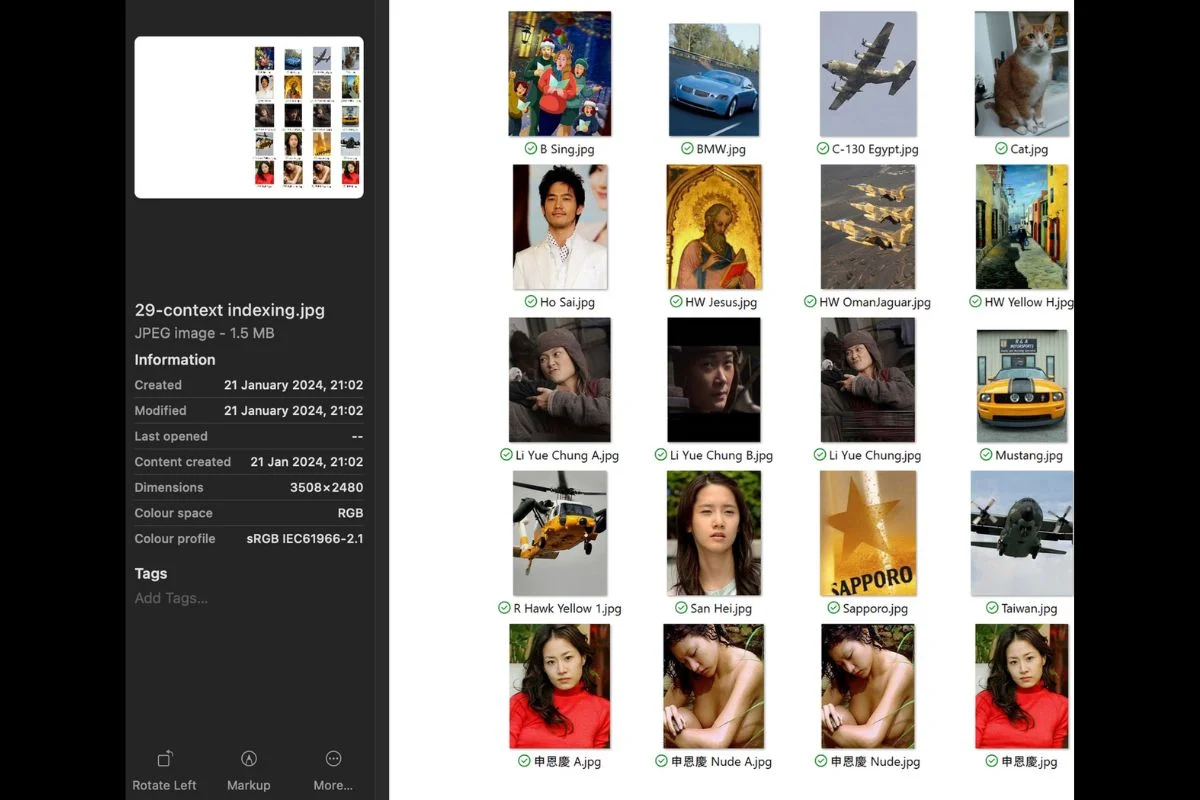This screenshot has width=1200, height=800.
Task: Click the 29-context indexing.jpg title
Action: click(230, 310)
